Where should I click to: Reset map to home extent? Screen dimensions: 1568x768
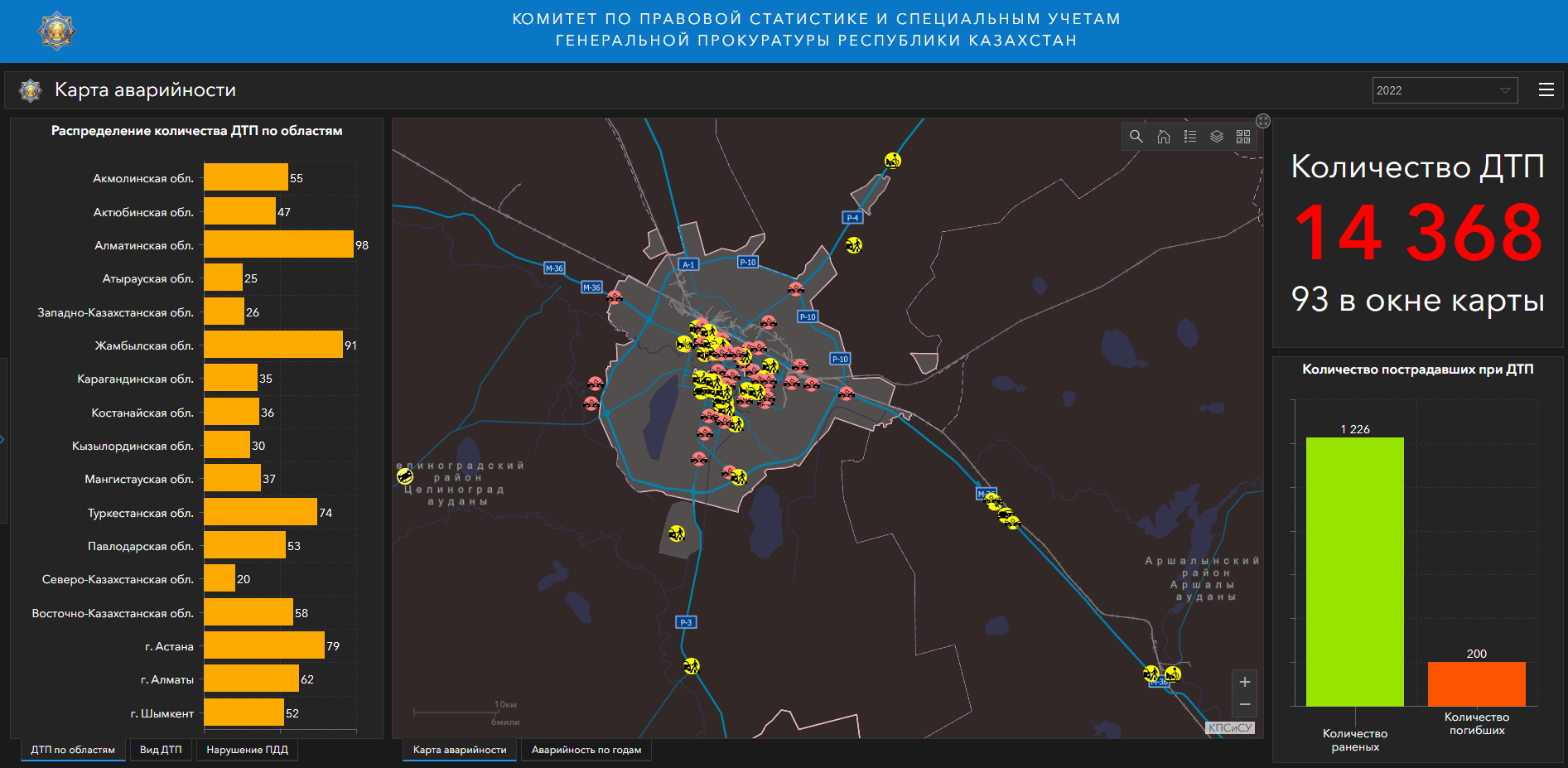pyautogui.click(x=1164, y=137)
